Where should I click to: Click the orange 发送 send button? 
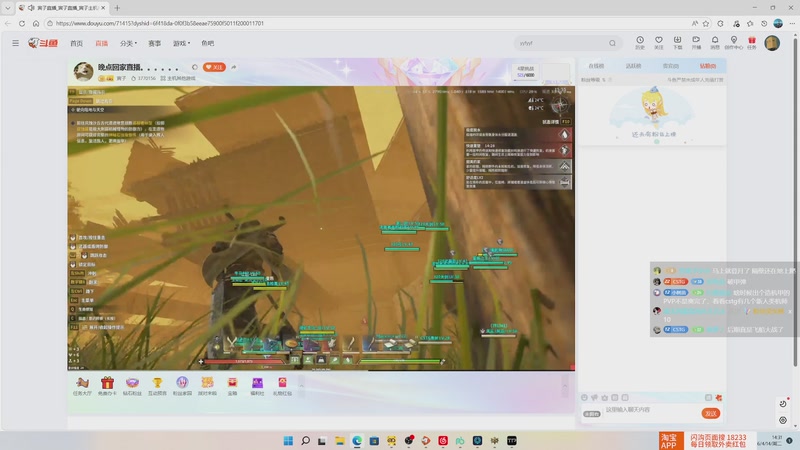coord(711,413)
